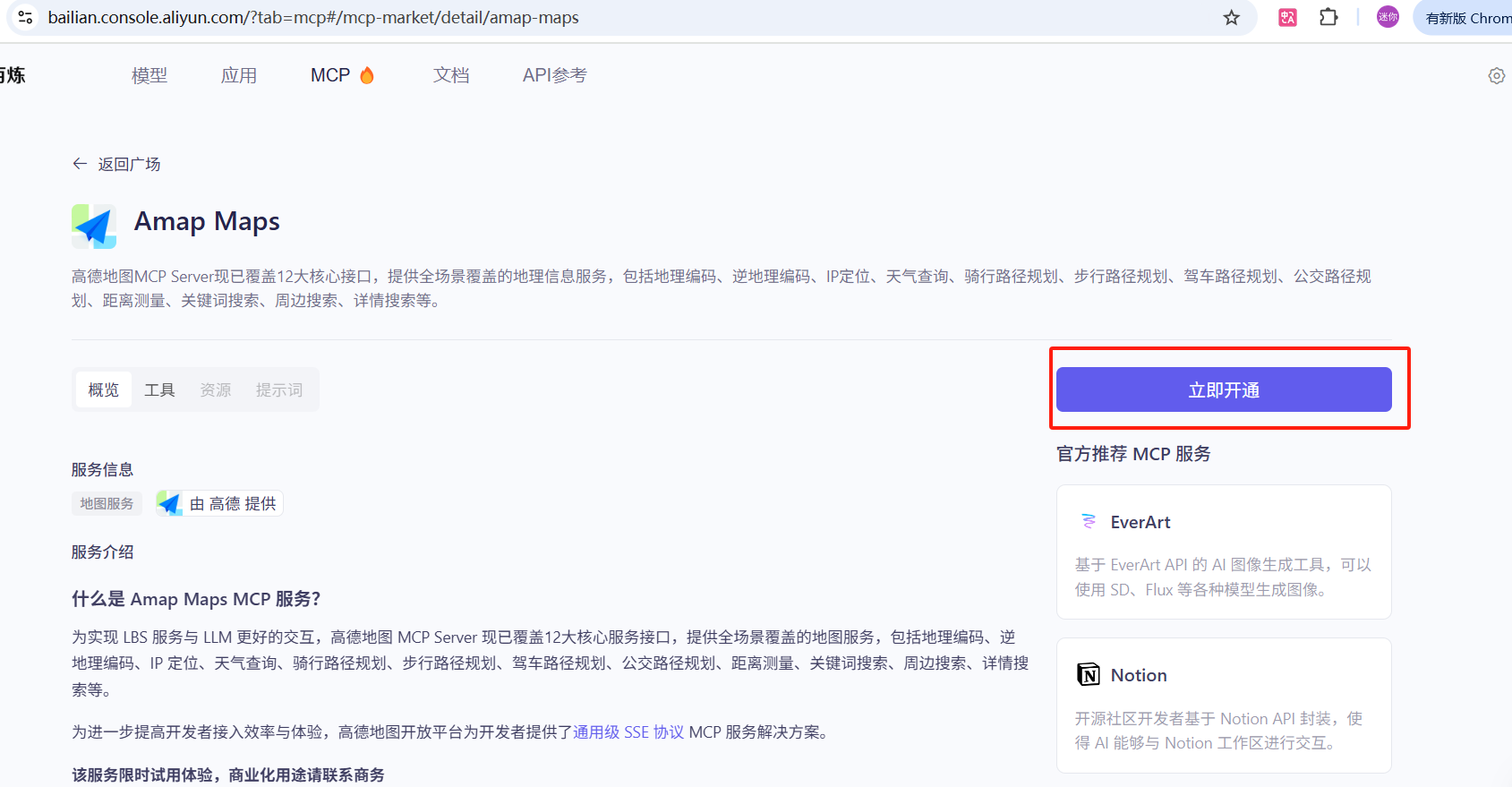
Task: Click the 服务信息 heading
Action: click(x=102, y=469)
